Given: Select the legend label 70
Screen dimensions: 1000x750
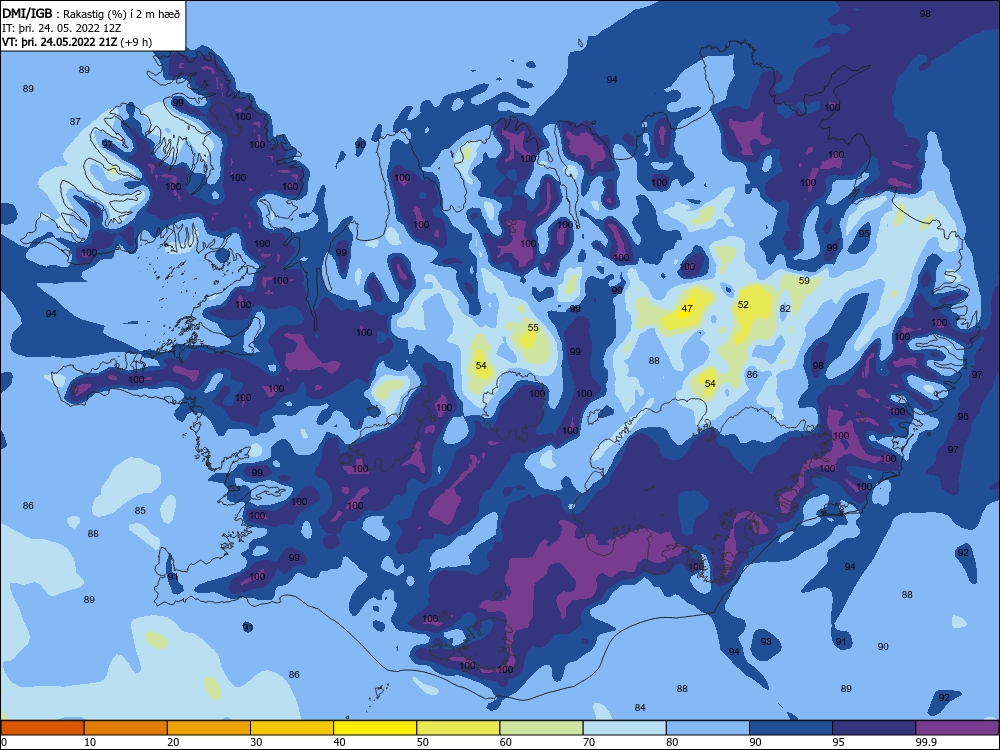Looking at the screenshot, I should pos(589,742).
